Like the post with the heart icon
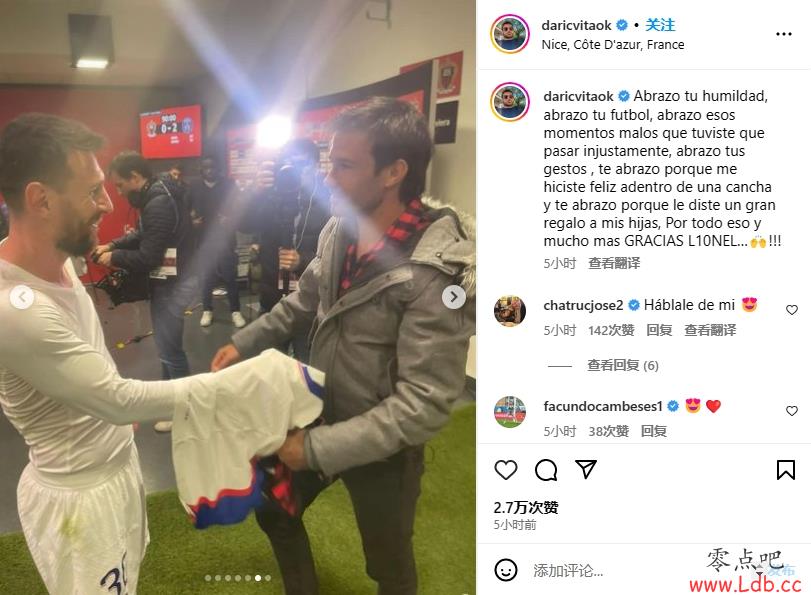 [505, 470]
